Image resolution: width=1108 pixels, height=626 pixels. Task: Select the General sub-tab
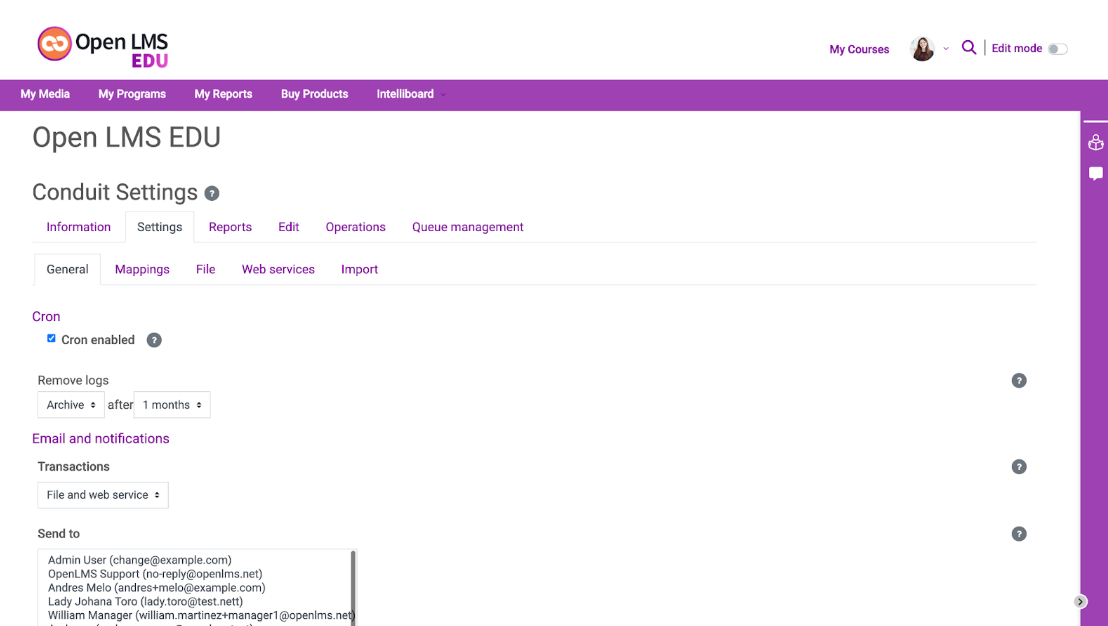tap(68, 269)
